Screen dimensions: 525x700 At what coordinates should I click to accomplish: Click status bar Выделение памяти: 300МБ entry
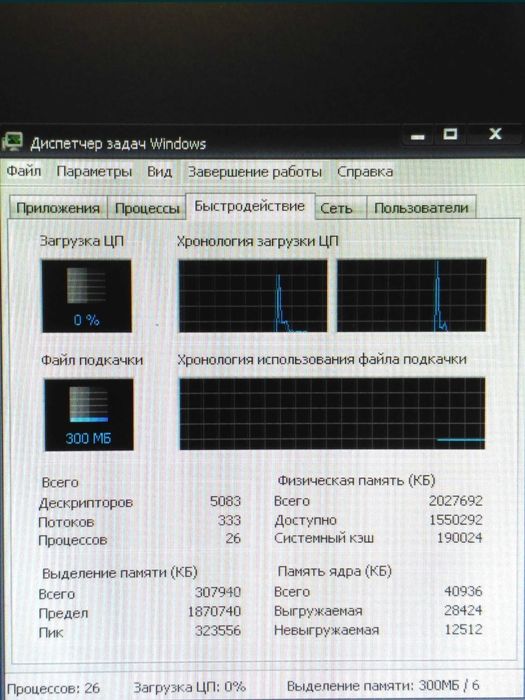[382, 686]
